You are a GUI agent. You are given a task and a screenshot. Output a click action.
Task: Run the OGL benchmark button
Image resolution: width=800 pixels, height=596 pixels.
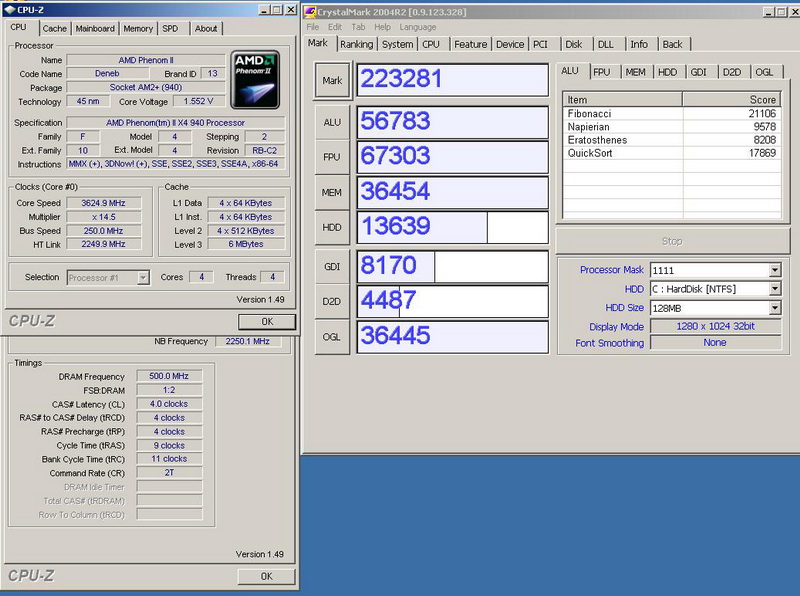(332, 337)
